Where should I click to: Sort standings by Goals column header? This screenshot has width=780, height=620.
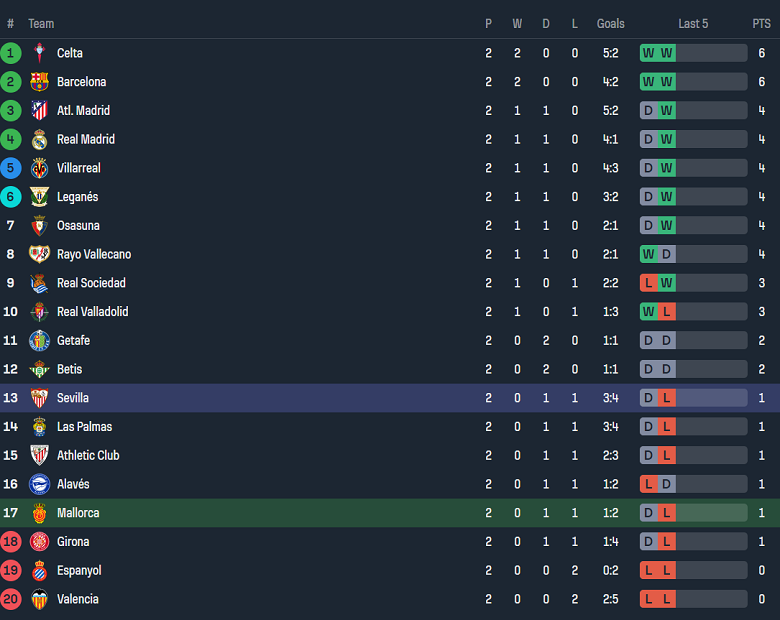[610, 24]
